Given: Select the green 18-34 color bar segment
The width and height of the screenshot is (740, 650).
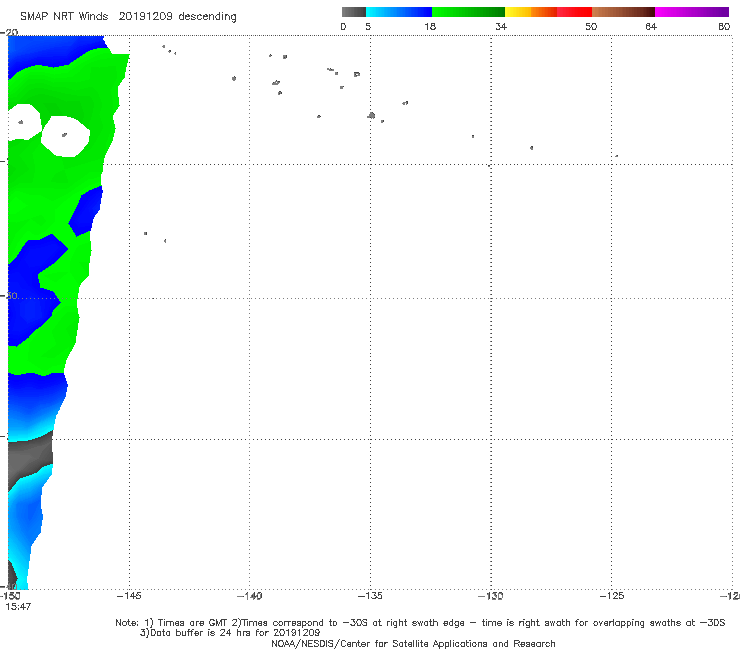Looking at the screenshot, I should (x=468, y=12).
